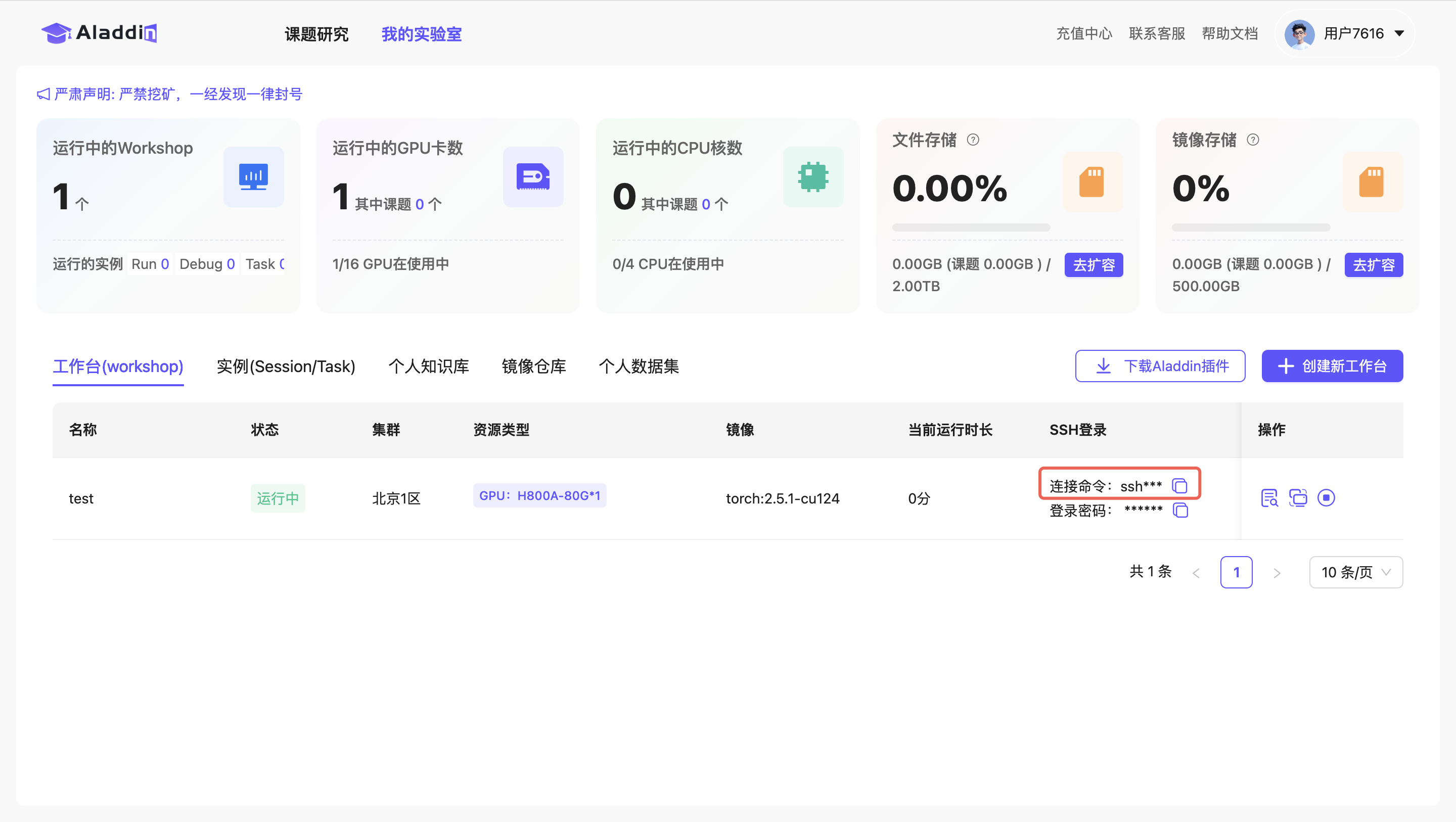The height and width of the screenshot is (822, 1456).
Task: Copy the SSH login password
Action: click(x=1180, y=510)
